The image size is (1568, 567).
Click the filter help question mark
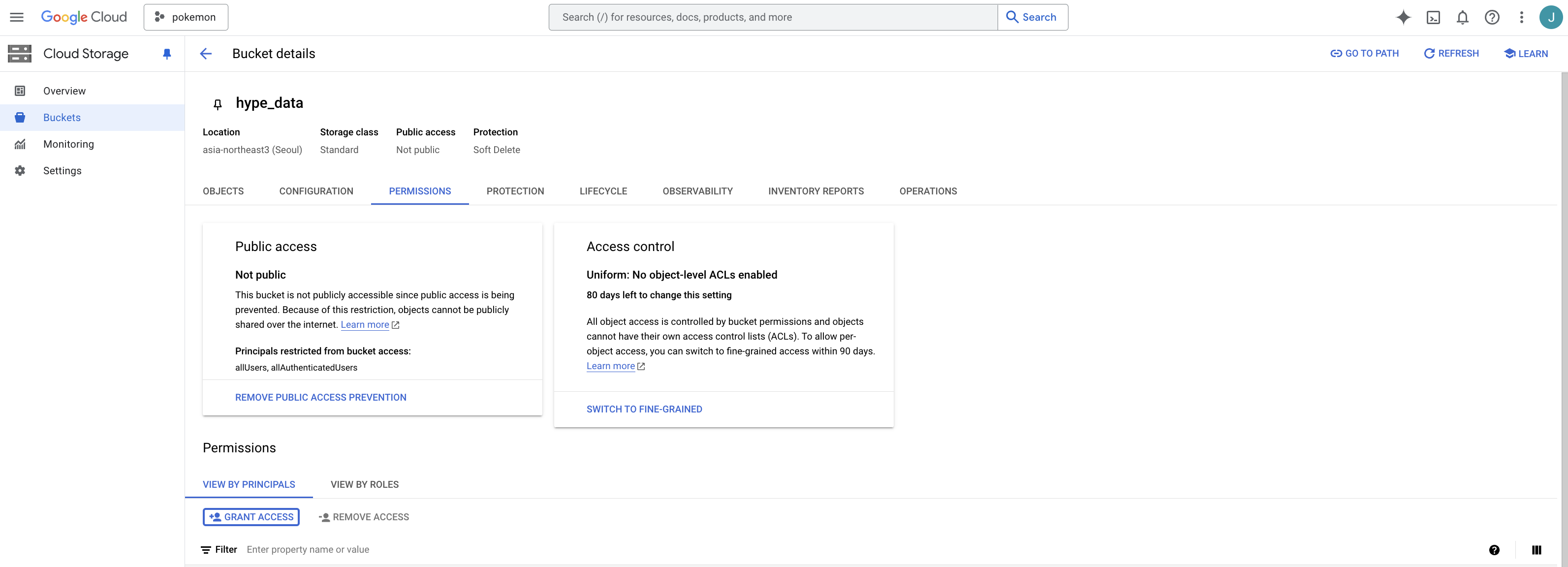pyautogui.click(x=1494, y=550)
